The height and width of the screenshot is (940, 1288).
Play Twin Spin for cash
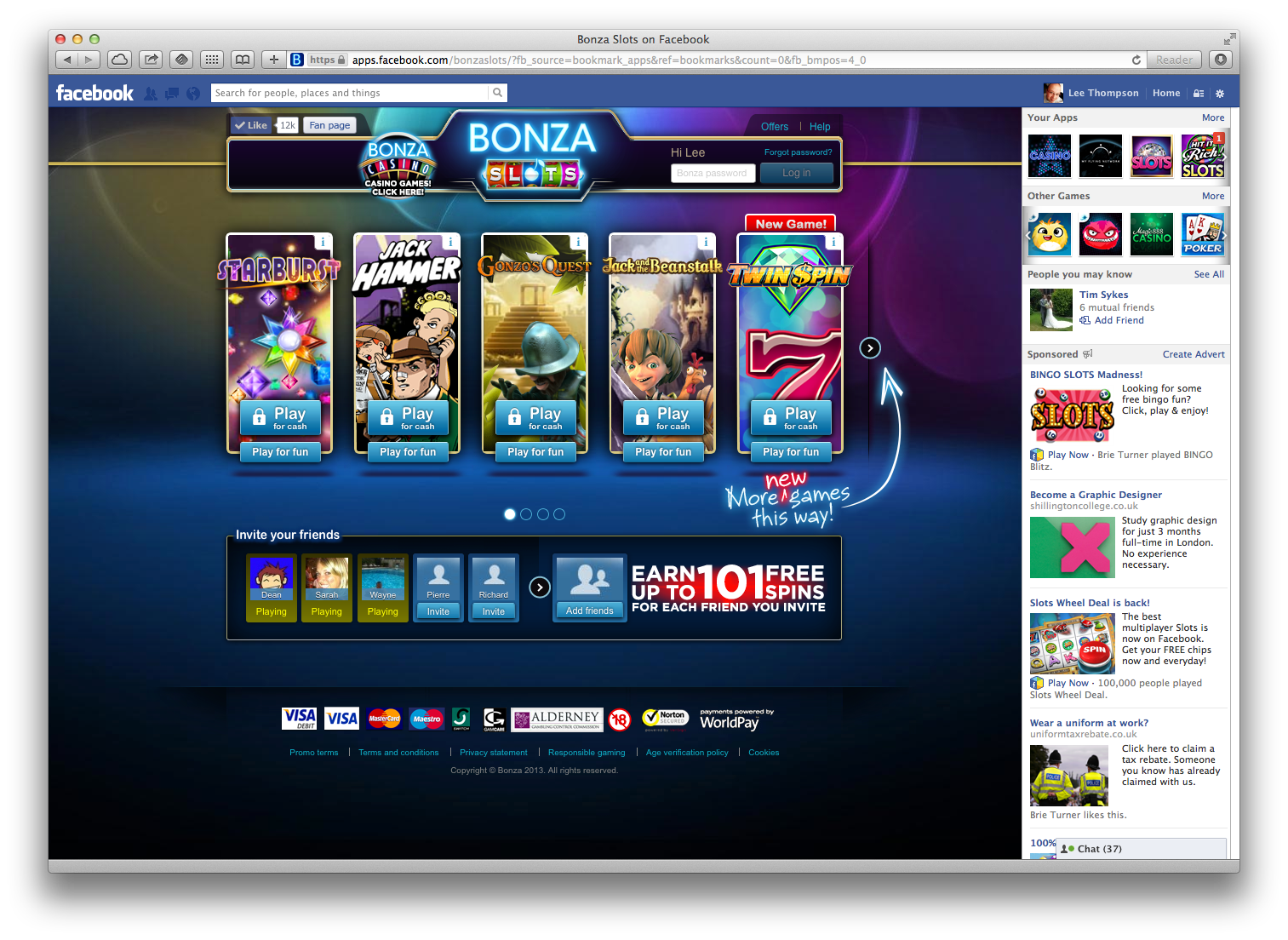click(x=791, y=418)
